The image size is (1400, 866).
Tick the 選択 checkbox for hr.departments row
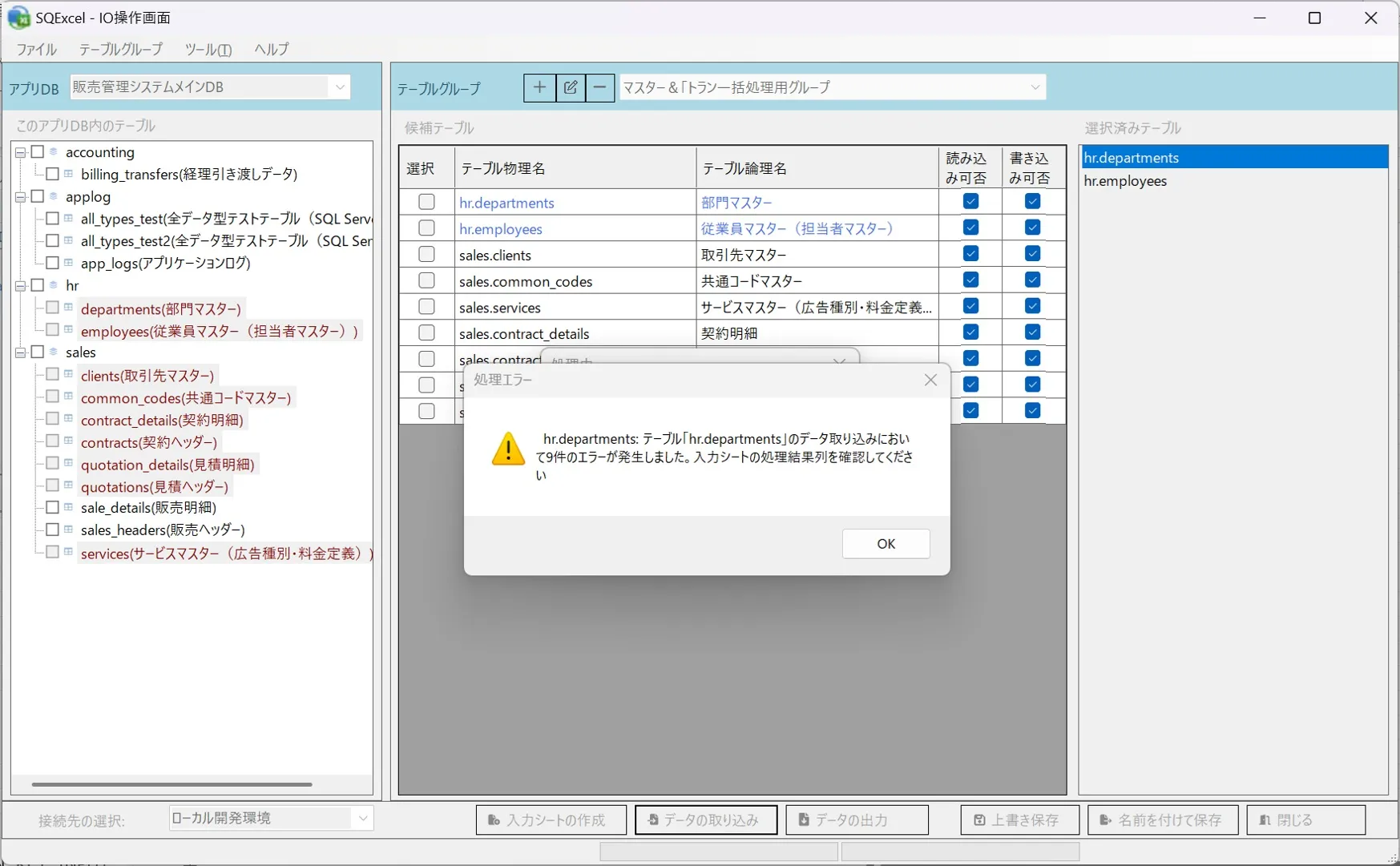(426, 202)
